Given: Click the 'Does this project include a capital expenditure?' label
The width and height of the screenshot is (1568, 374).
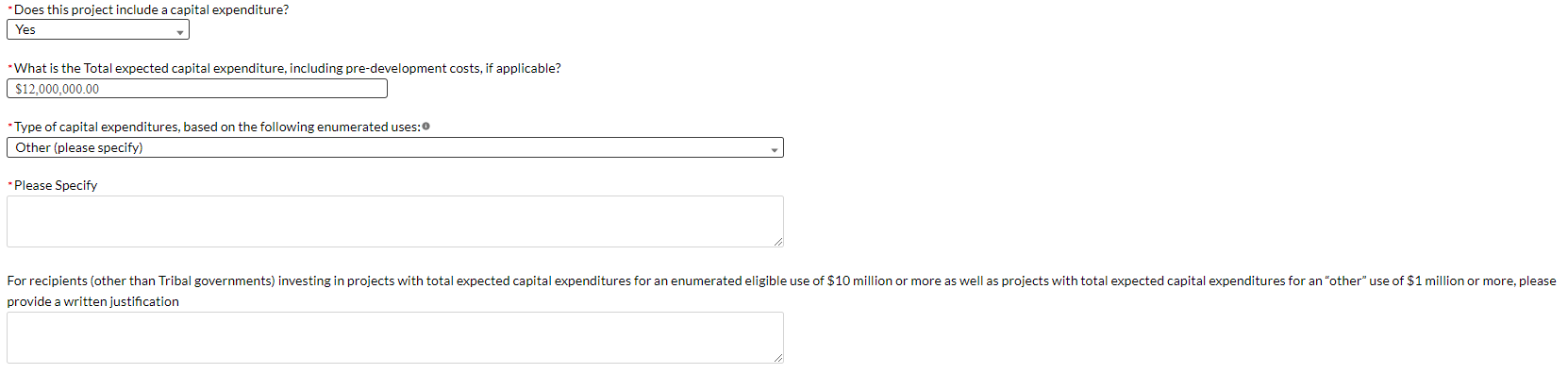Looking at the screenshot, I should click(x=152, y=9).
